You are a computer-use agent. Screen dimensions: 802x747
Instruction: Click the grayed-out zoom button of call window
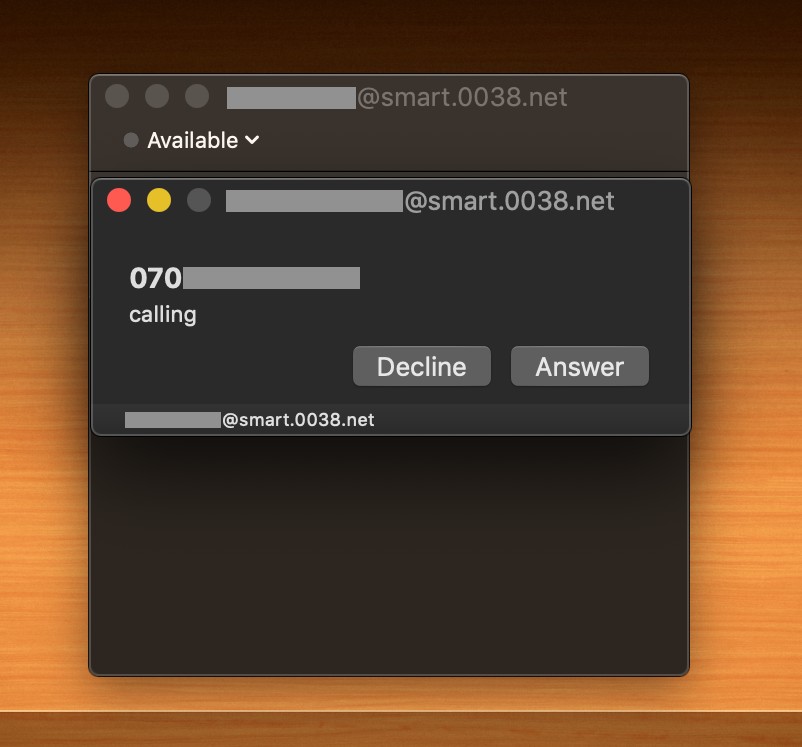[x=199, y=200]
